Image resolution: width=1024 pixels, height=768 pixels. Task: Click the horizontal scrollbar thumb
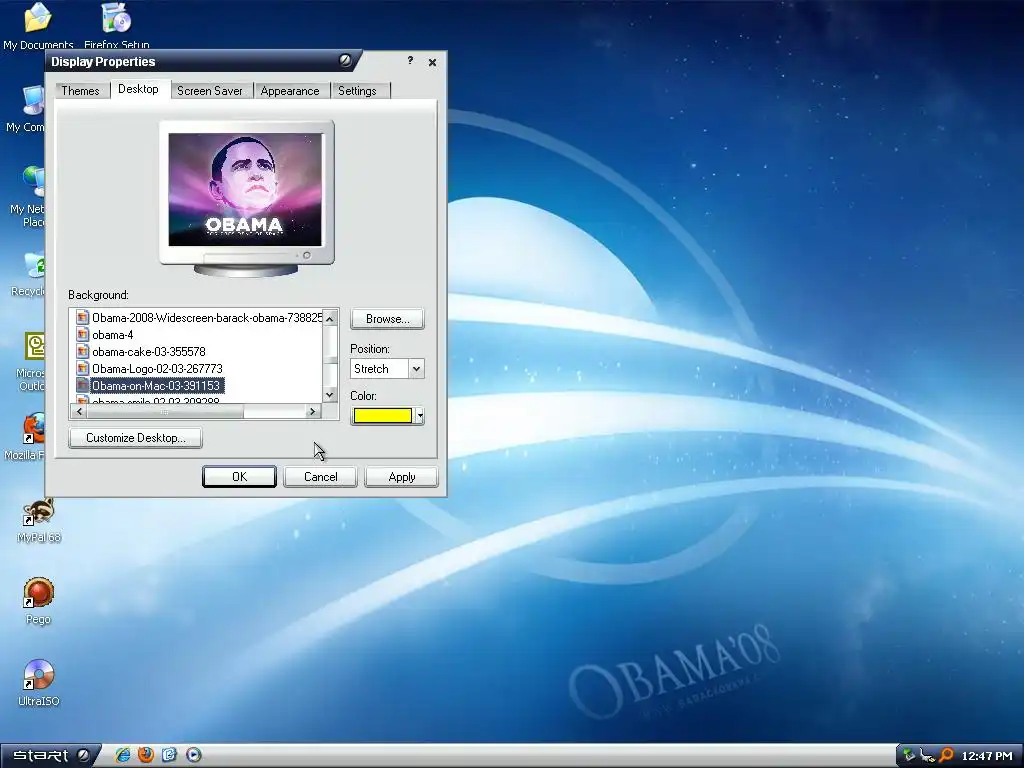pos(165,411)
